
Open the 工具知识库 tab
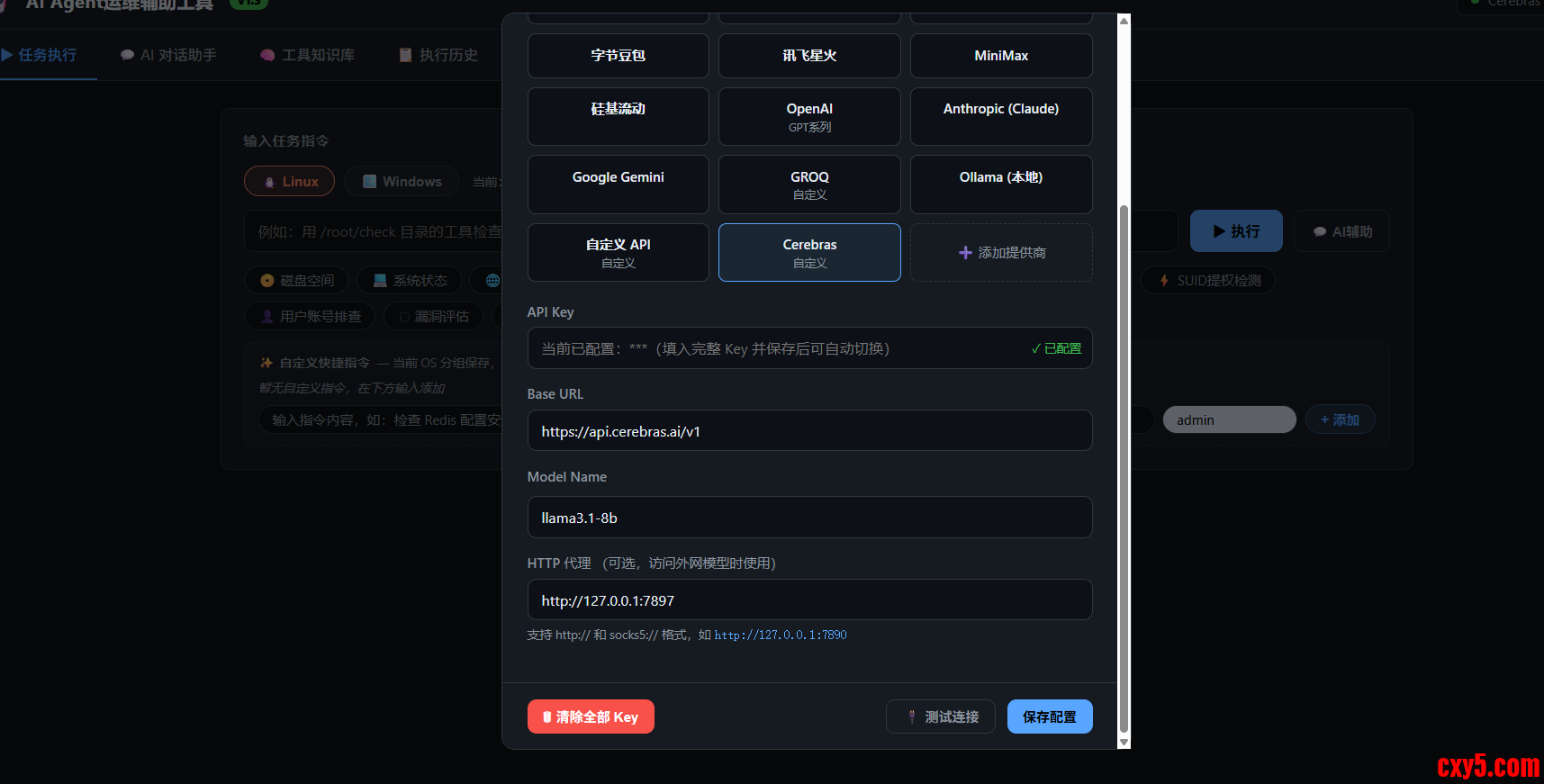coord(307,55)
